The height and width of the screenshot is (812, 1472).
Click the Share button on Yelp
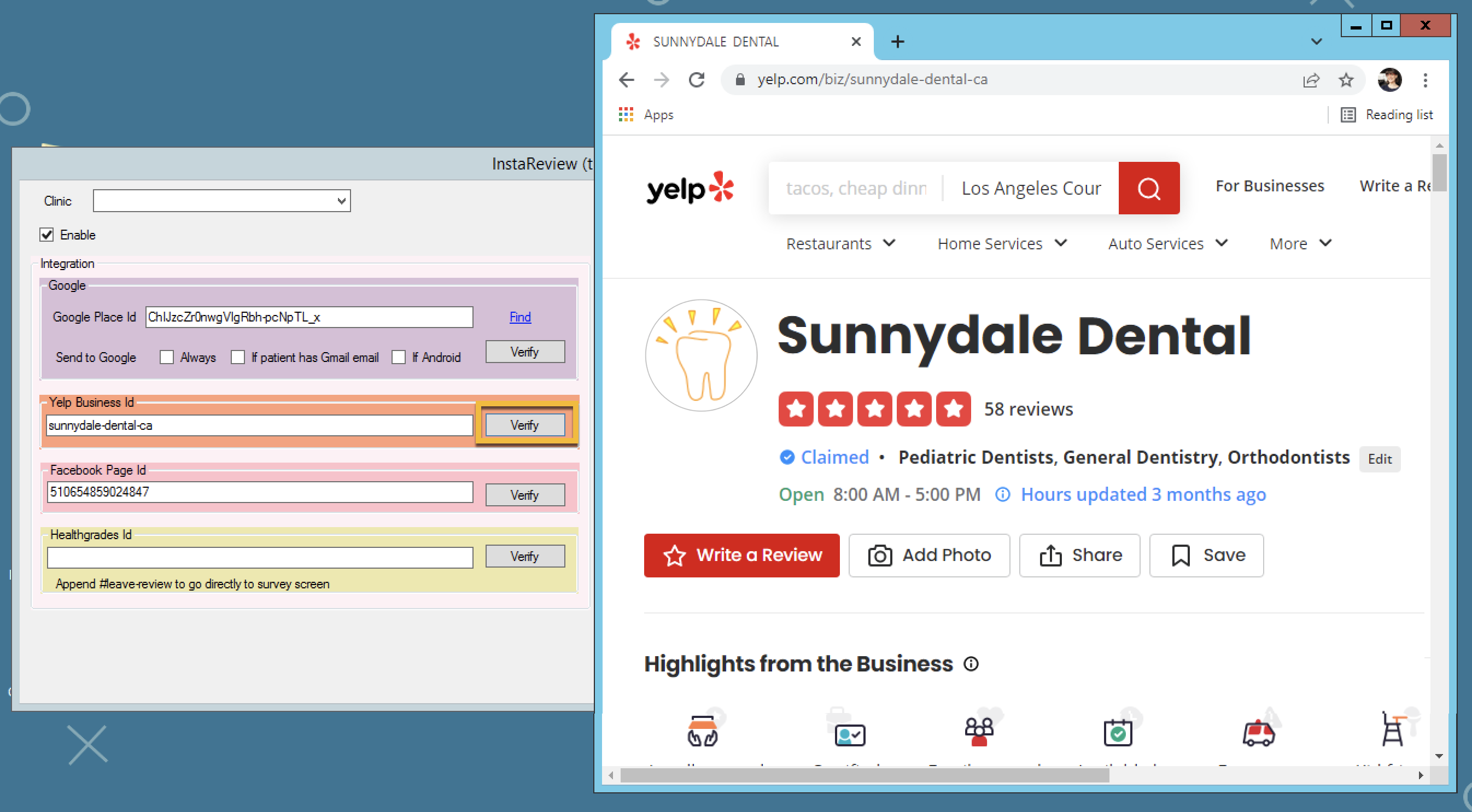click(1079, 556)
